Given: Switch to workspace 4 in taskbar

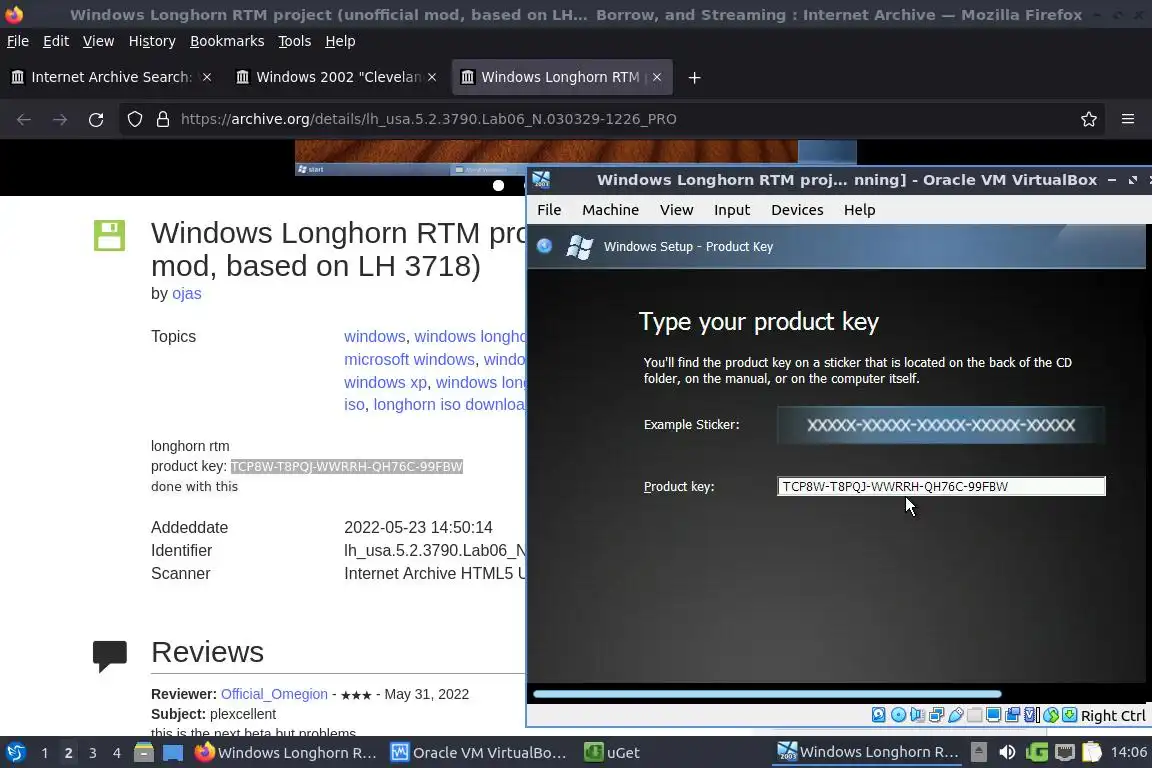Looking at the screenshot, I should [x=116, y=753].
